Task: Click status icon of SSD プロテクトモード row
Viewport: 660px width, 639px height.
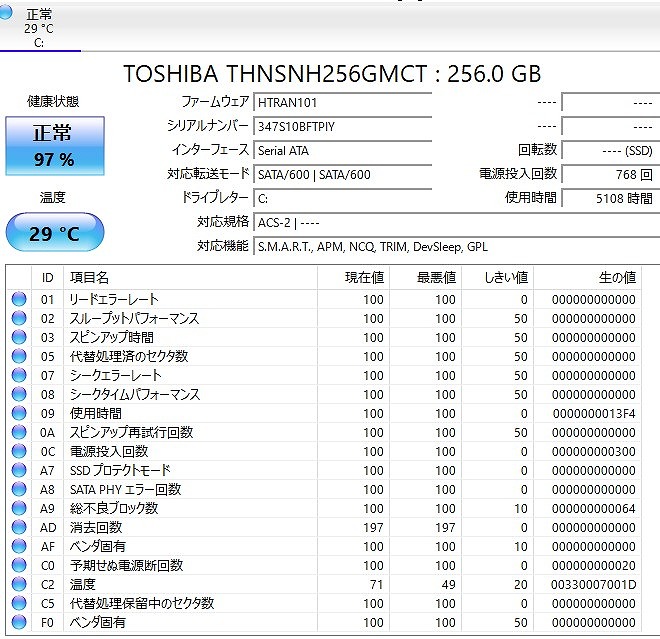Action: [x=19, y=470]
